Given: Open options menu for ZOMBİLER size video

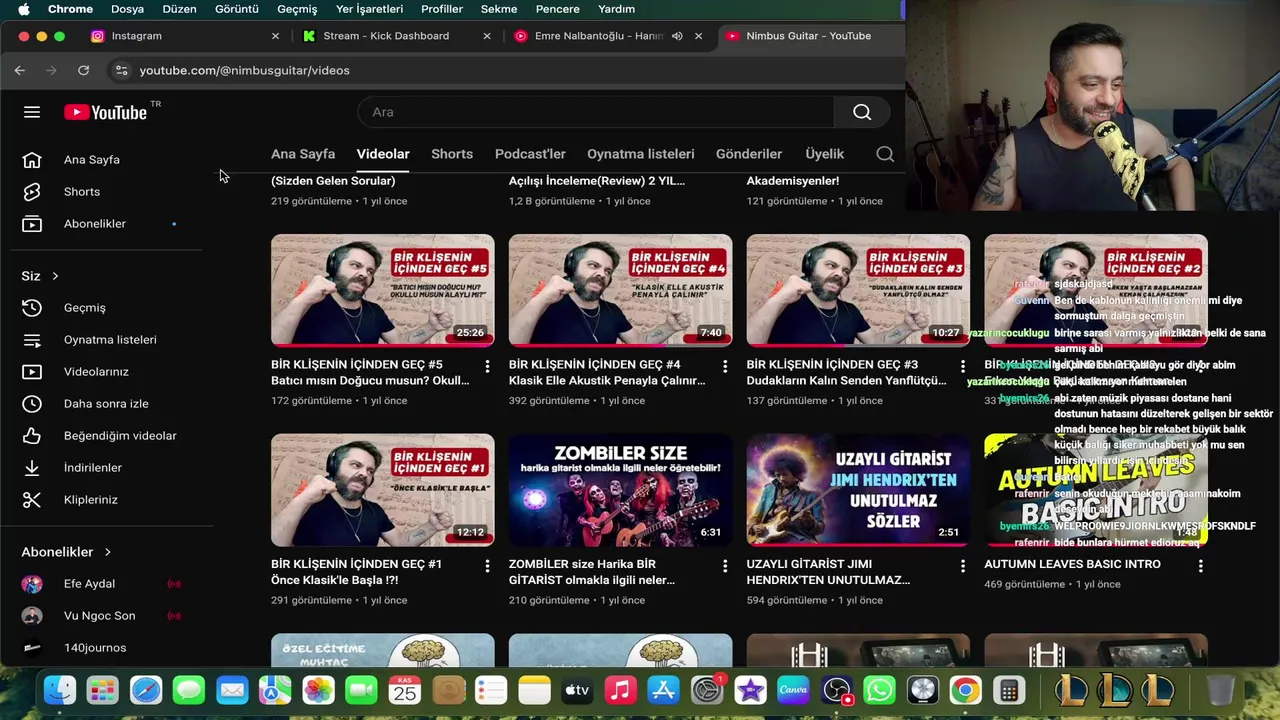Looking at the screenshot, I should (x=725, y=567).
